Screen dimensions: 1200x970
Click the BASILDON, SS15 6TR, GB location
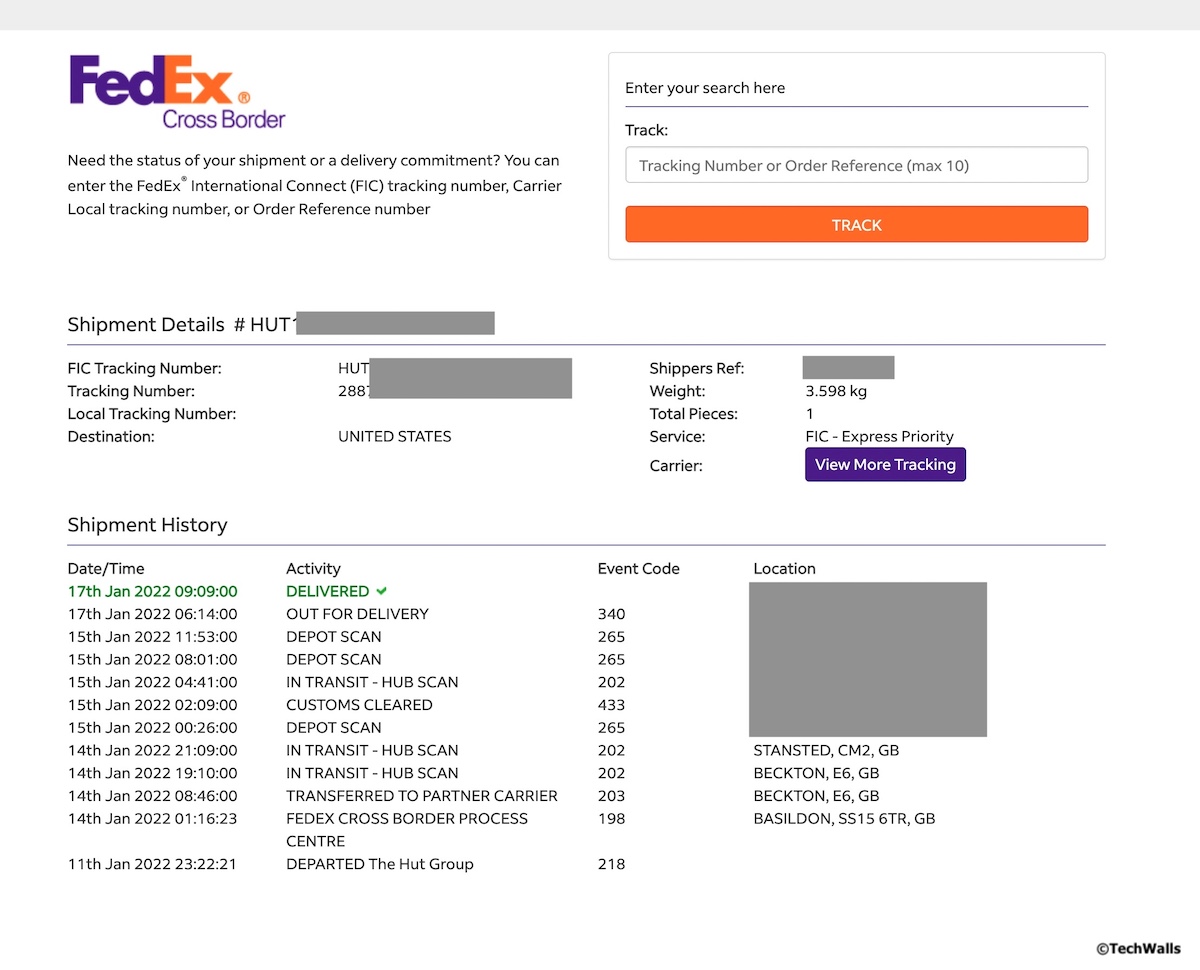pos(843,819)
